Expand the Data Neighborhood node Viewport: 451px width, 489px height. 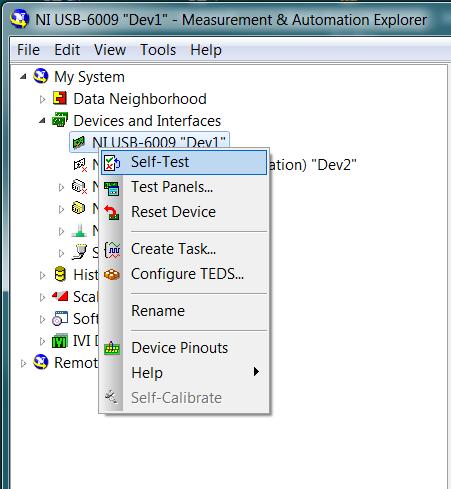42,99
